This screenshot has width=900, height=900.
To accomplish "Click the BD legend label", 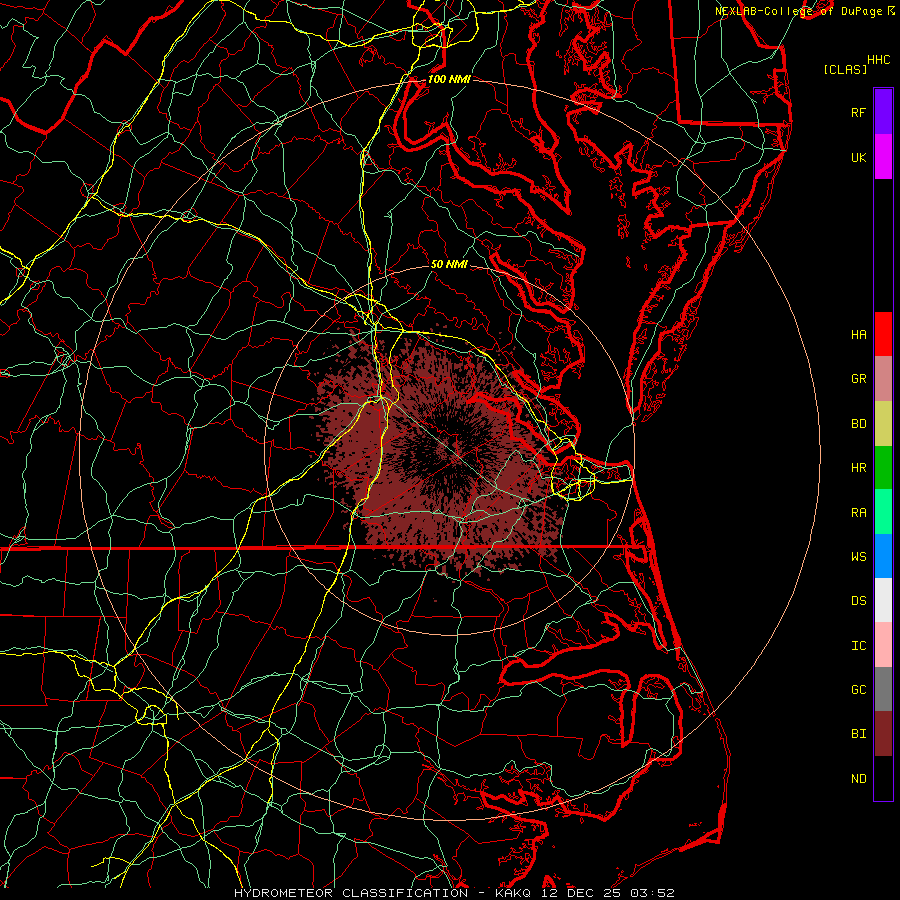I will click(858, 424).
